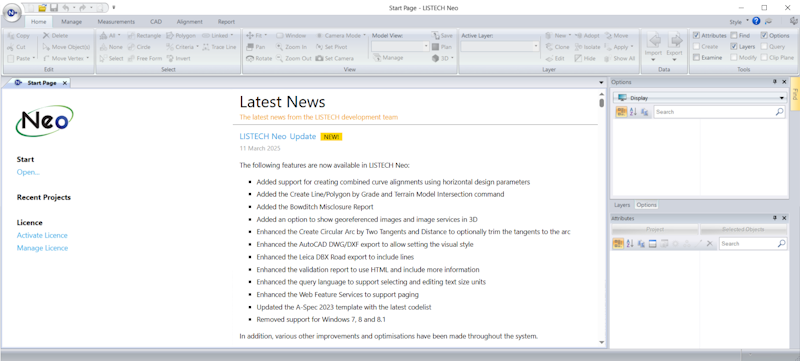Click the Hide layer tool
800x361 pixels.
(x=585, y=58)
